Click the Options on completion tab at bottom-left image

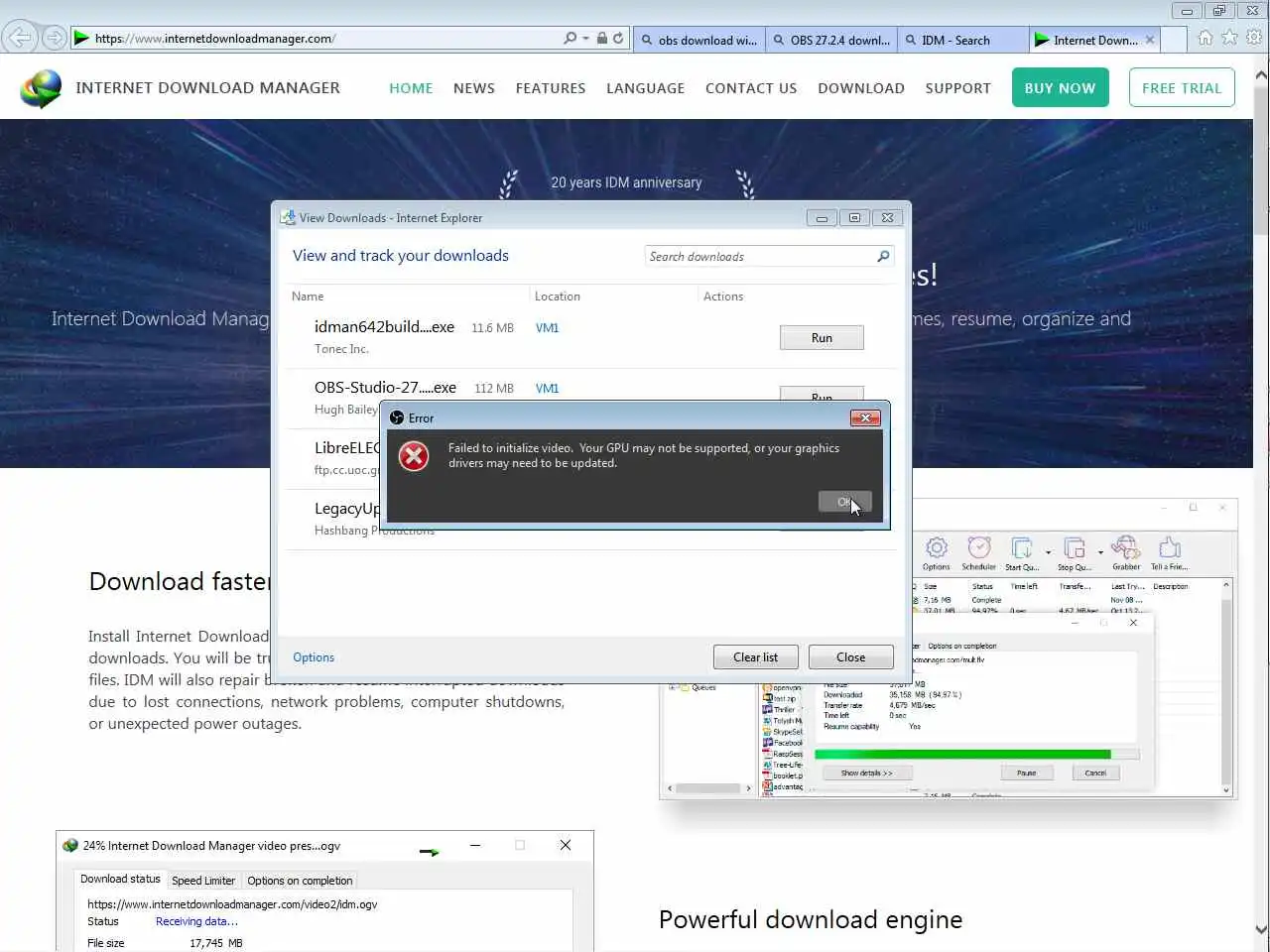coord(300,881)
